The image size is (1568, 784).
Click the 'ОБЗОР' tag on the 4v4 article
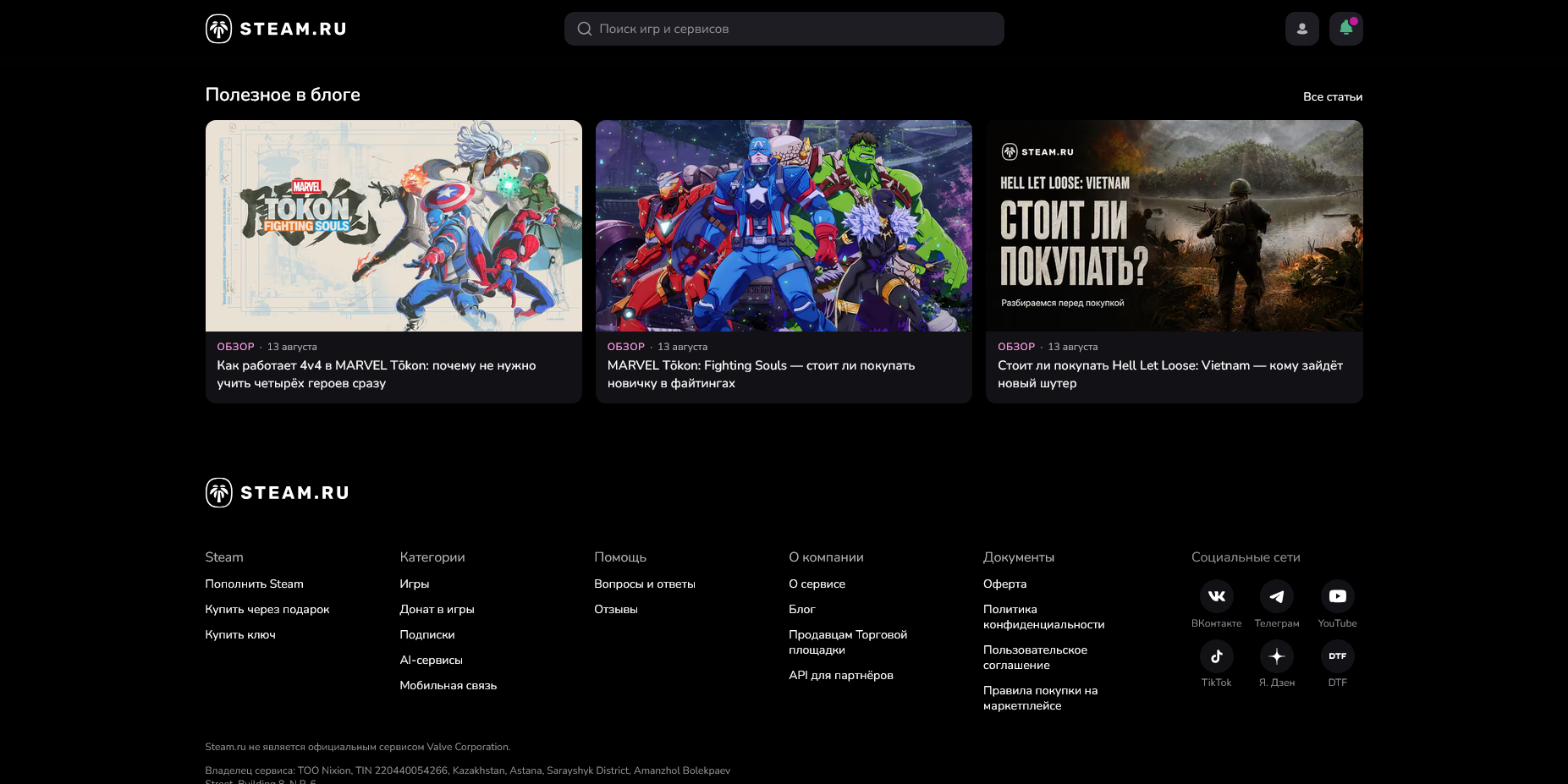pos(235,347)
